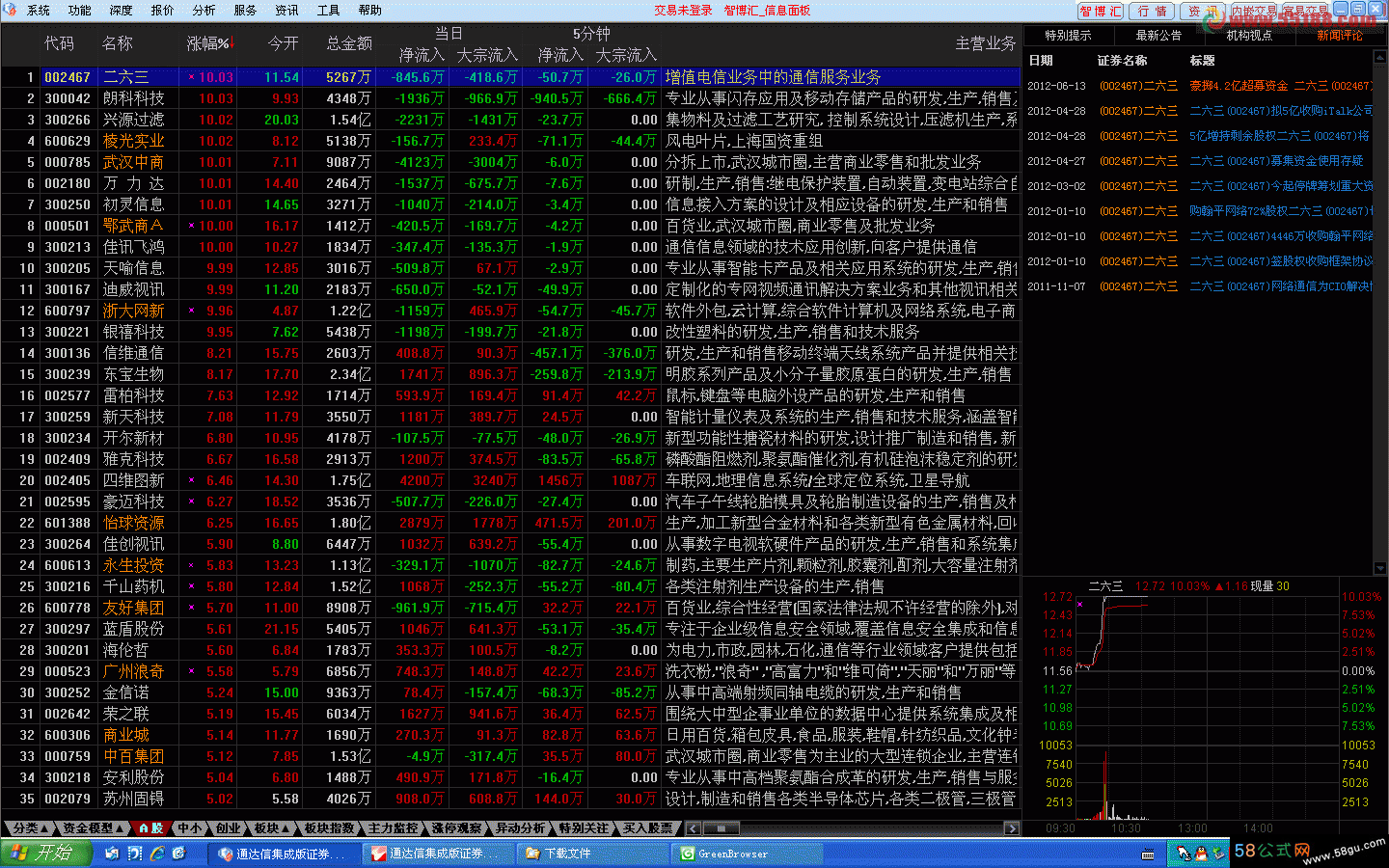Viewport: 1389px width, 868px height.
Task: Open the 帮助 menu
Action: [370, 11]
